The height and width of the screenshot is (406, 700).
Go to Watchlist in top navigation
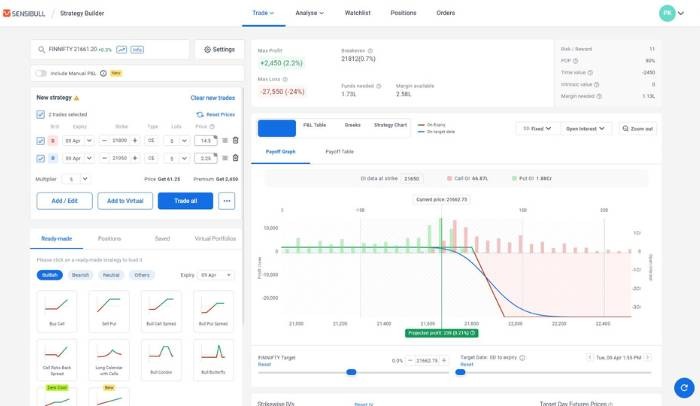coord(357,13)
